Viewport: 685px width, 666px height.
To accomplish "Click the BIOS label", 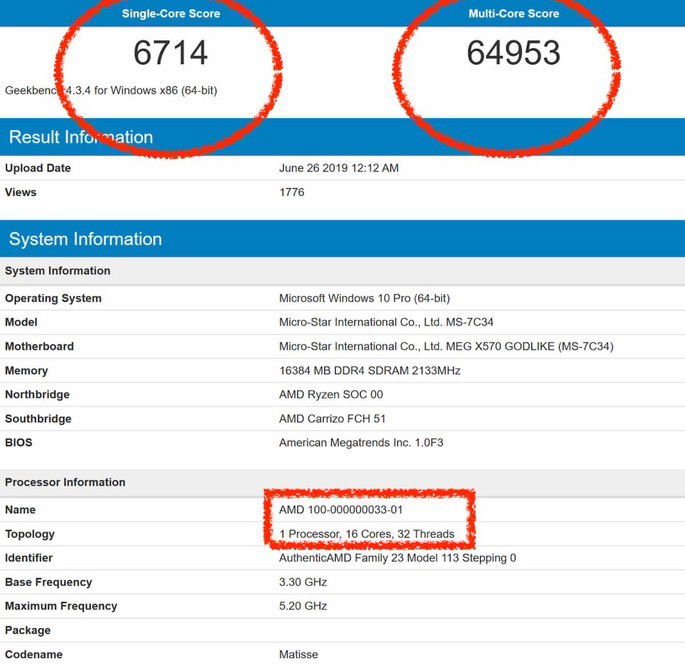I will click(18, 442).
